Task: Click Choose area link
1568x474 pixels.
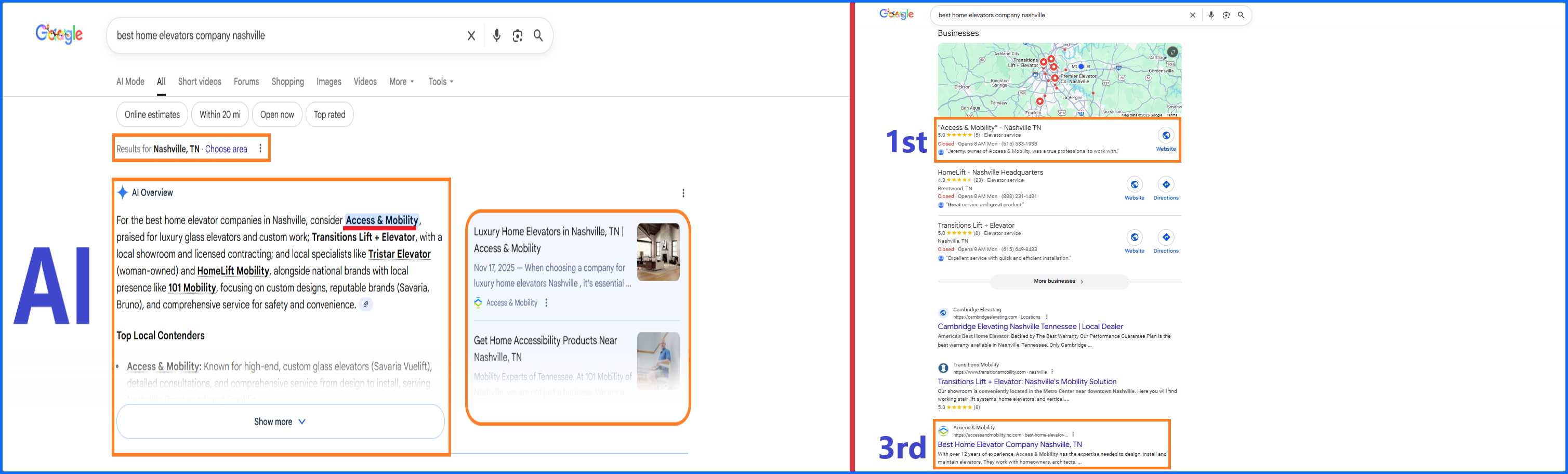Action: coord(227,149)
